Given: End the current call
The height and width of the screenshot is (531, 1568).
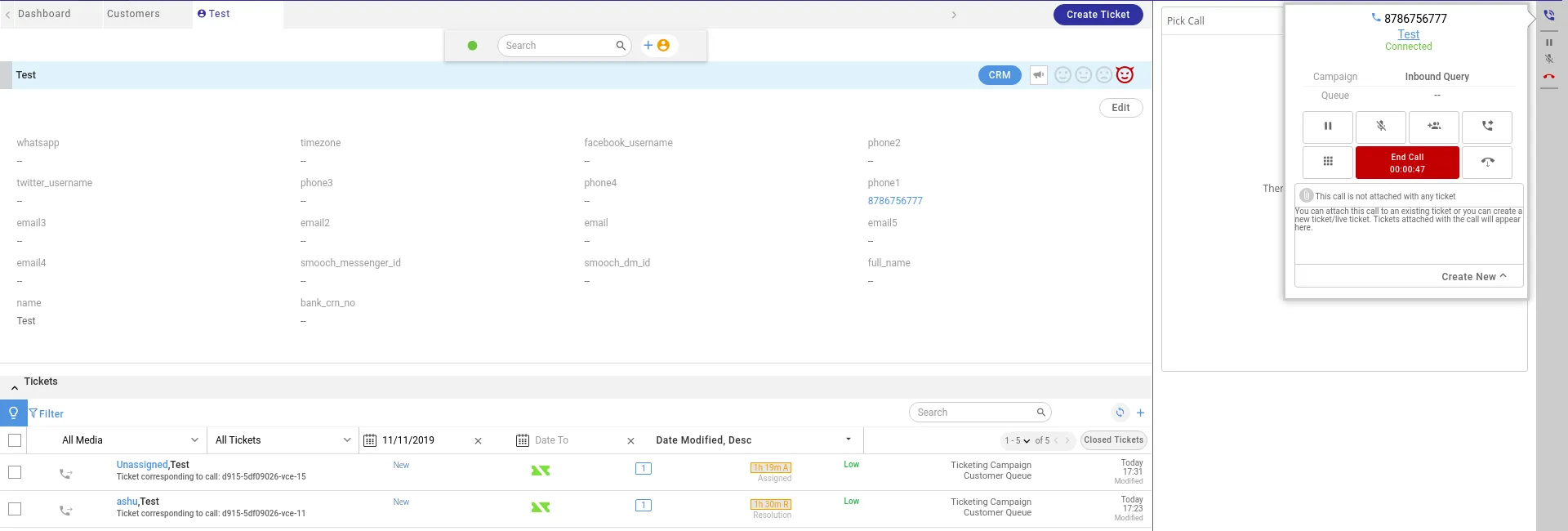Looking at the screenshot, I should (1407, 163).
